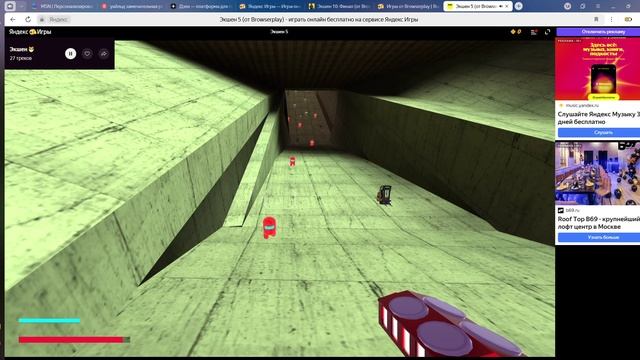Image resolution: width=640 pixels, height=360 pixels.
Task: Open the Roof Top B69 loft ad image
Action: (x=598, y=173)
